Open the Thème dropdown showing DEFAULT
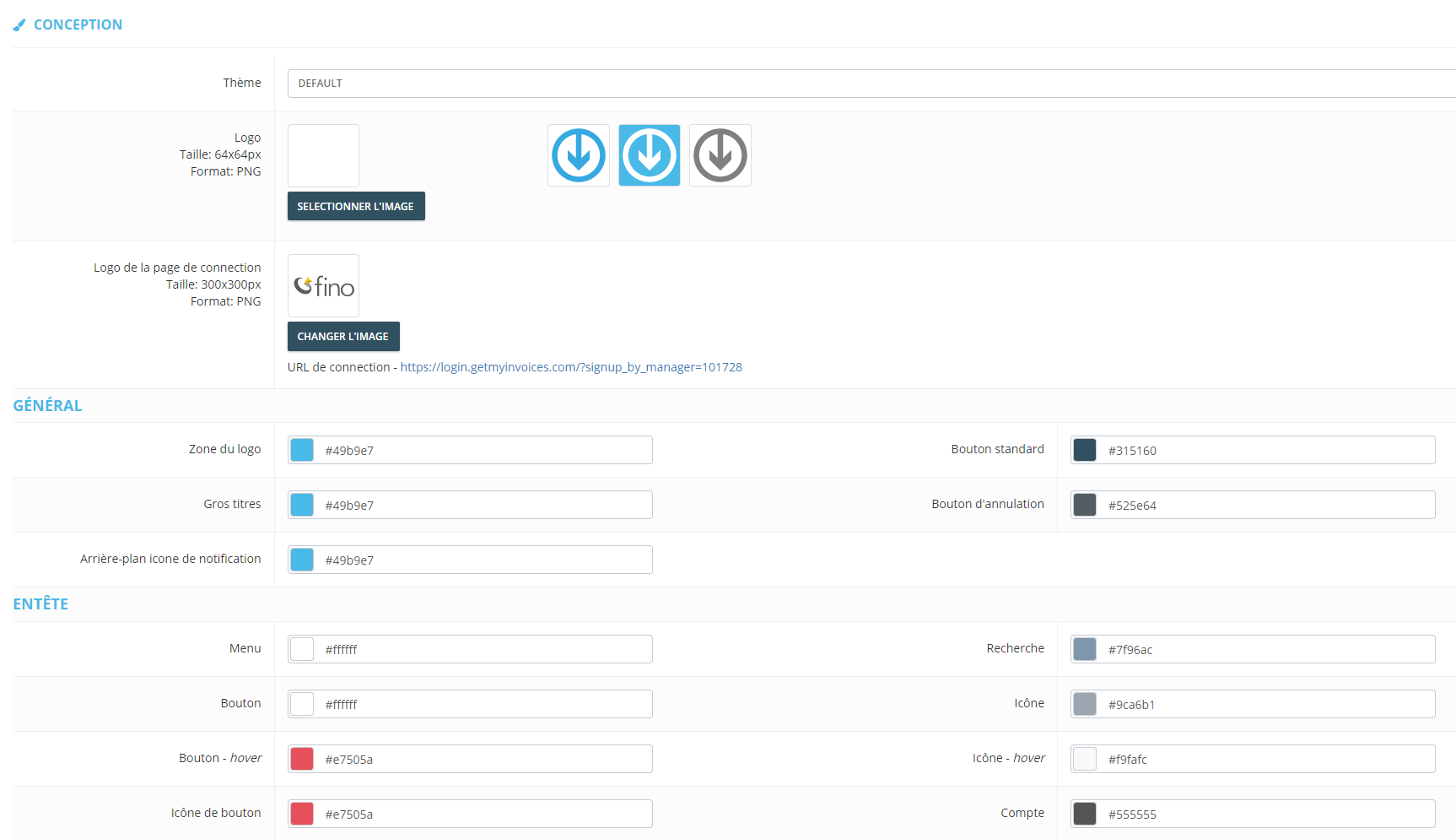1456x839 pixels. tap(871, 84)
